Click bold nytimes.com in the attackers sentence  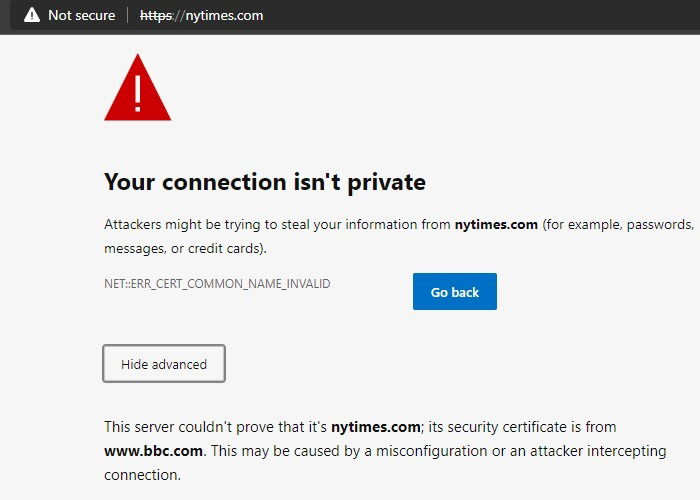496,225
